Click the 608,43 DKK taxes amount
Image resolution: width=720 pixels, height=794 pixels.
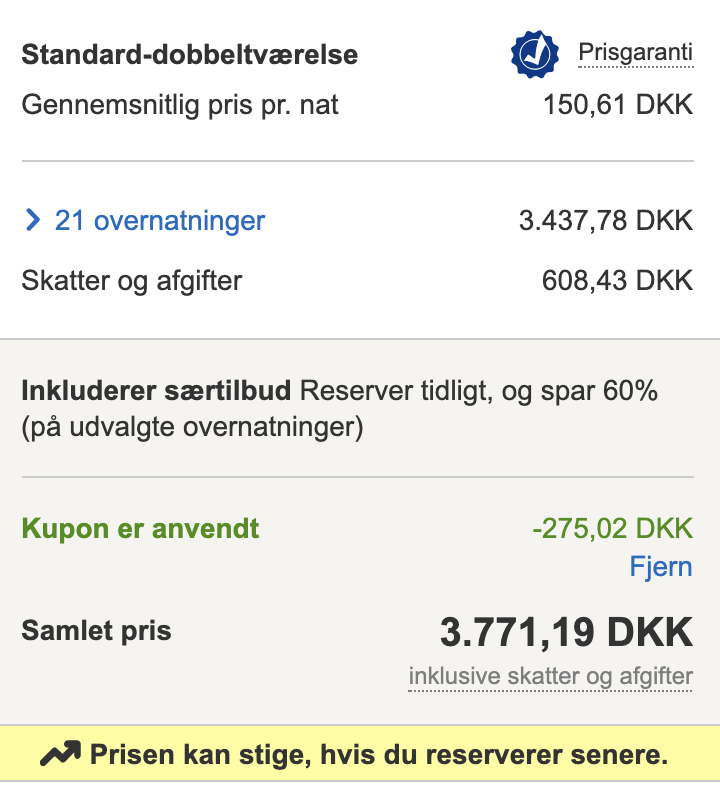pos(617,281)
